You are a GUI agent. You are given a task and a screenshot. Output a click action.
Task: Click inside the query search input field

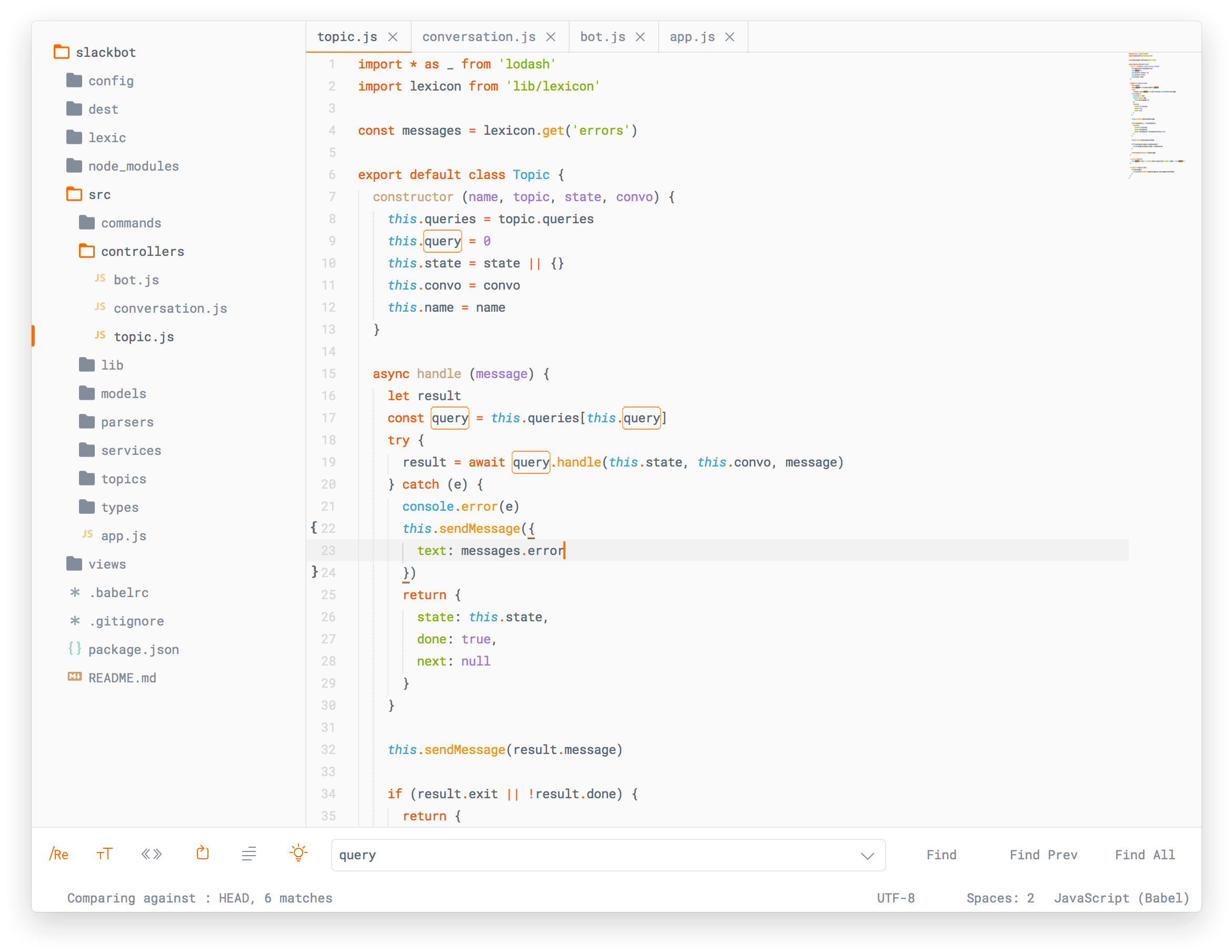pyautogui.click(x=508, y=855)
